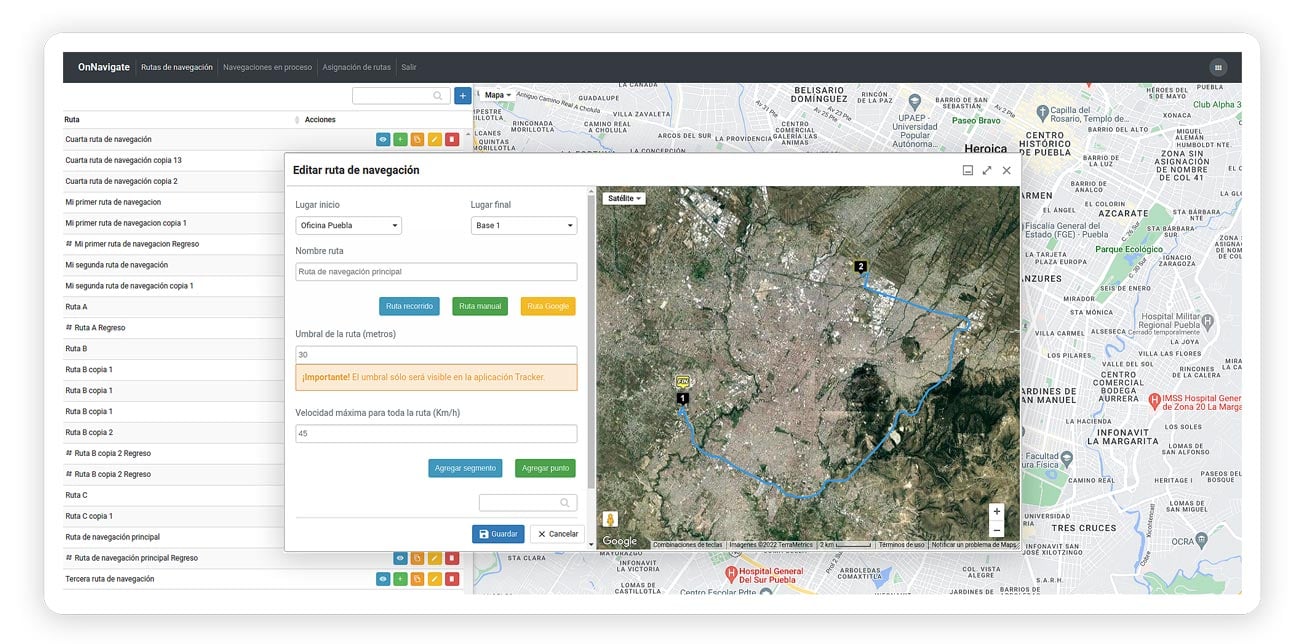
Task: Copy the Tercera ruta de navegación route
Action: coord(417,579)
